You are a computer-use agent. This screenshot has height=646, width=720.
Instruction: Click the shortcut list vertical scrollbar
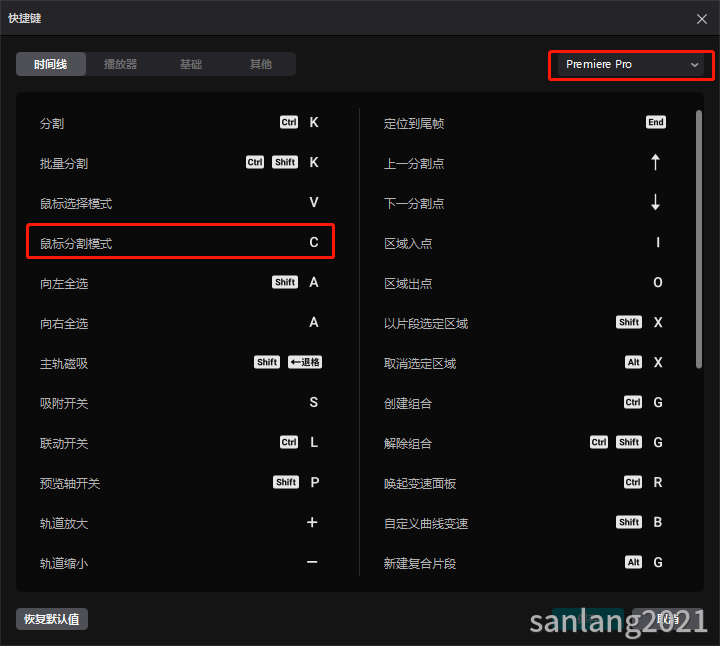tap(698, 239)
